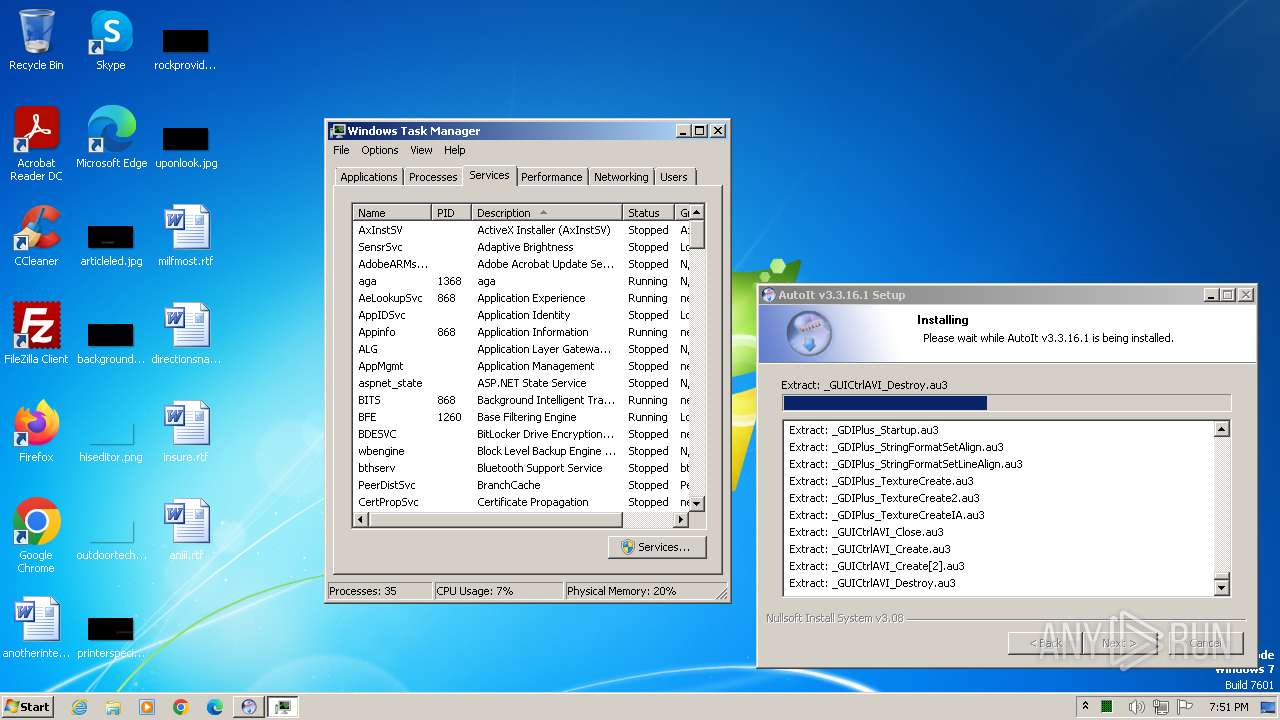Open Edge from the taskbar
The width and height of the screenshot is (1280, 720).
[215, 707]
